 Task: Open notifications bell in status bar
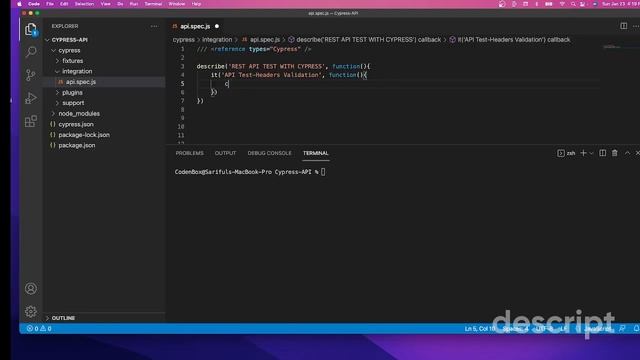(x=636, y=329)
